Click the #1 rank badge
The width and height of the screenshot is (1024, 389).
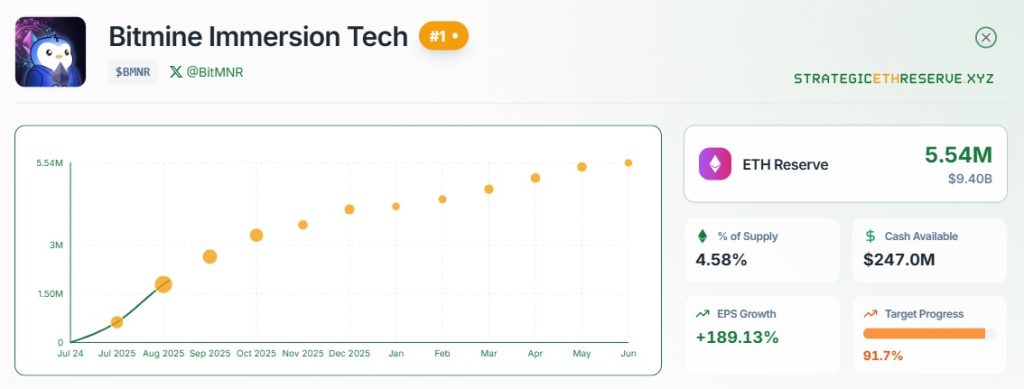(x=443, y=36)
